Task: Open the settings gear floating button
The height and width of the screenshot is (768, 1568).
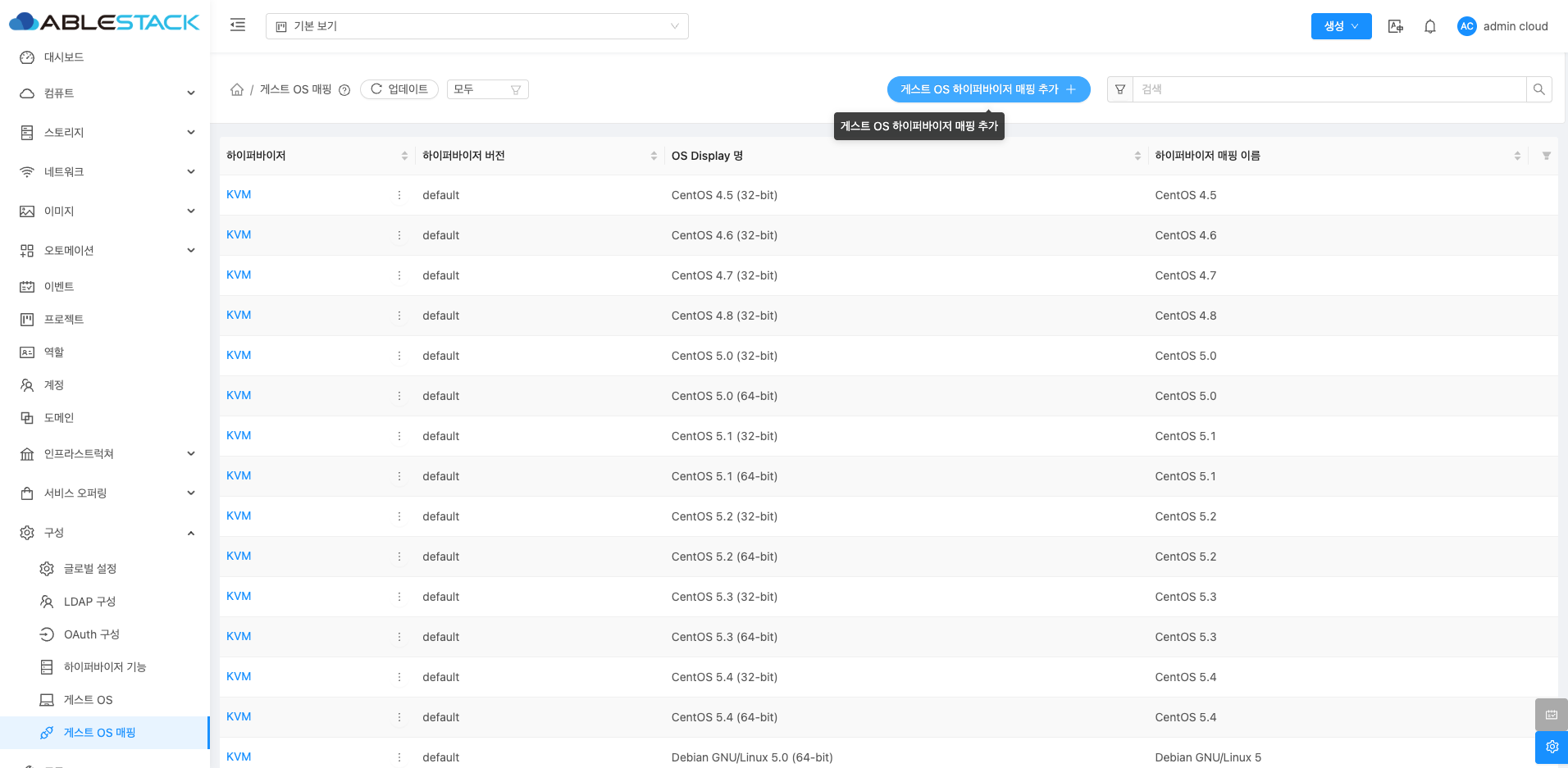Action: [1551, 747]
